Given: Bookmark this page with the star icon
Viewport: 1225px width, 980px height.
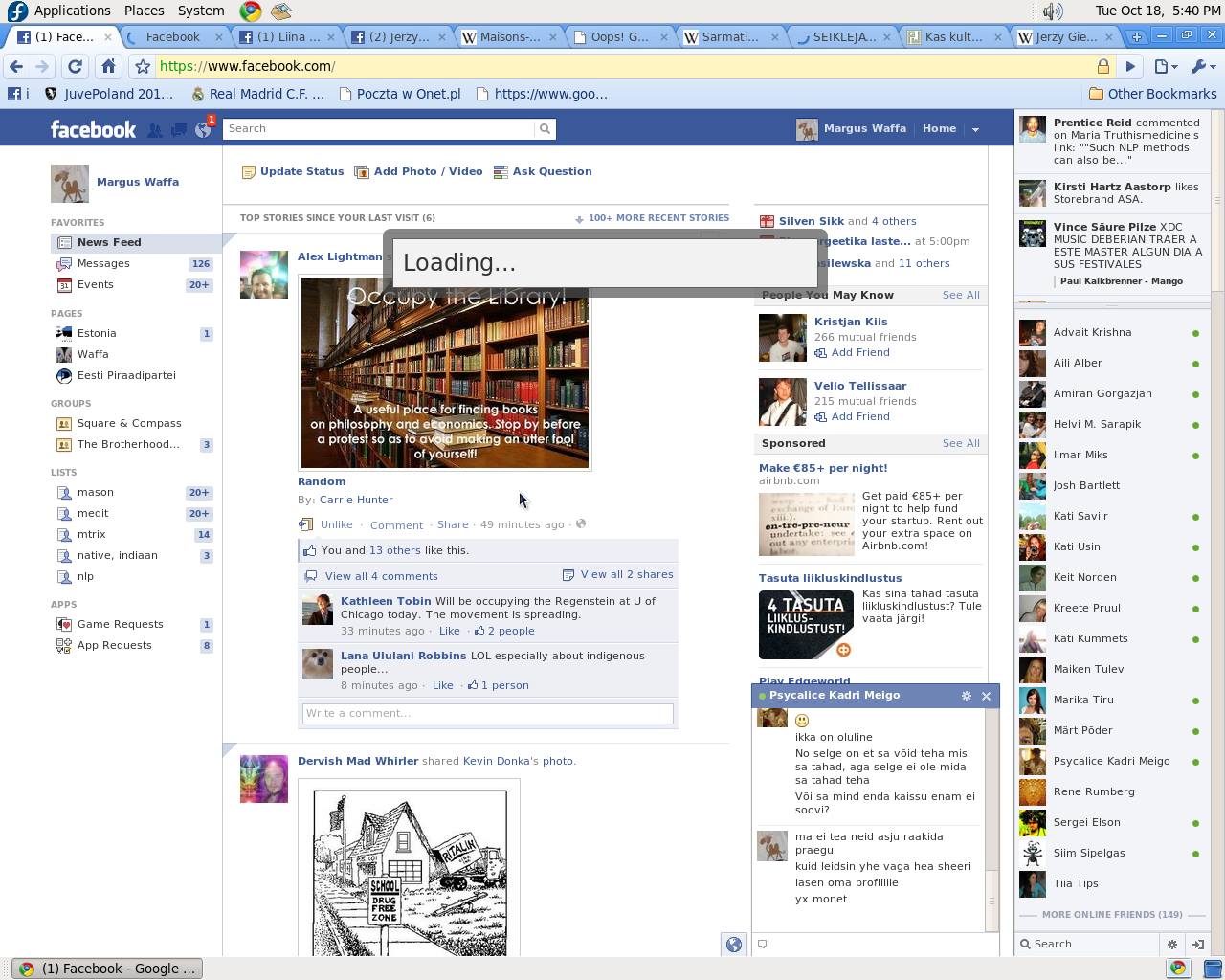Looking at the screenshot, I should tap(143, 66).
